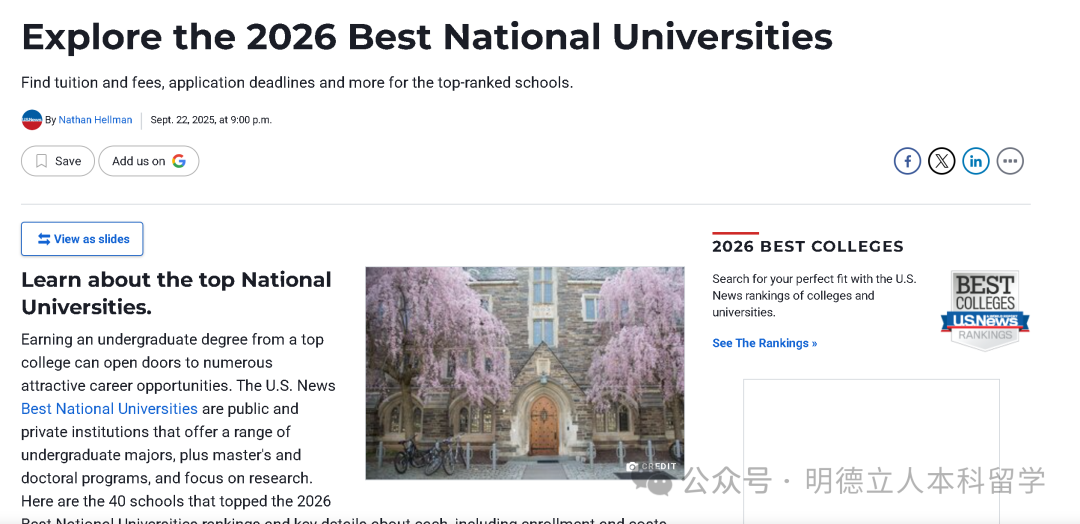1080x524 pixels.
Task: Share the article on LinkedIn
Action: (x=976, y=161)
